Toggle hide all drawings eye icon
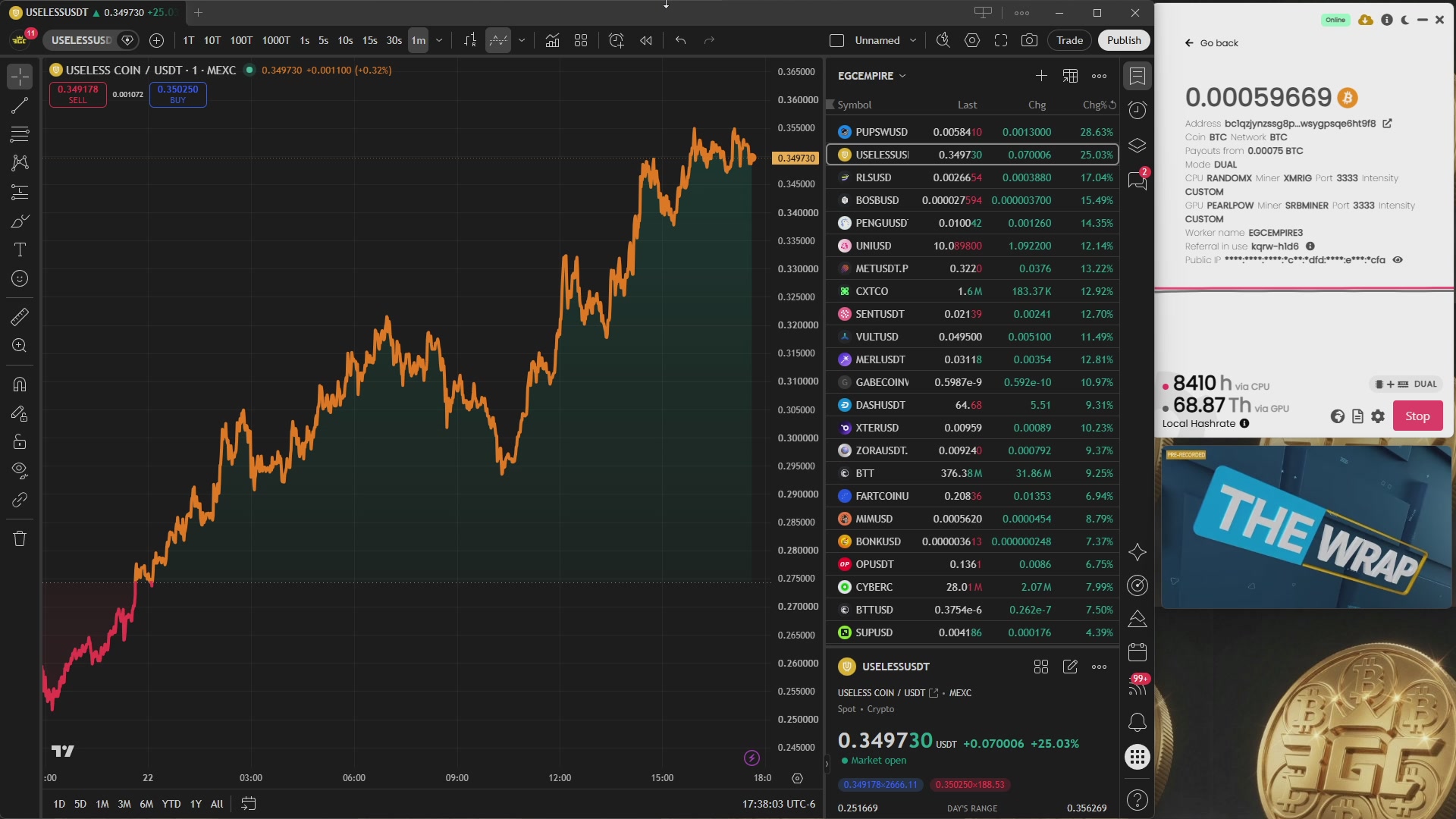The image size is (1456, 819). click(x=20, y=471)
